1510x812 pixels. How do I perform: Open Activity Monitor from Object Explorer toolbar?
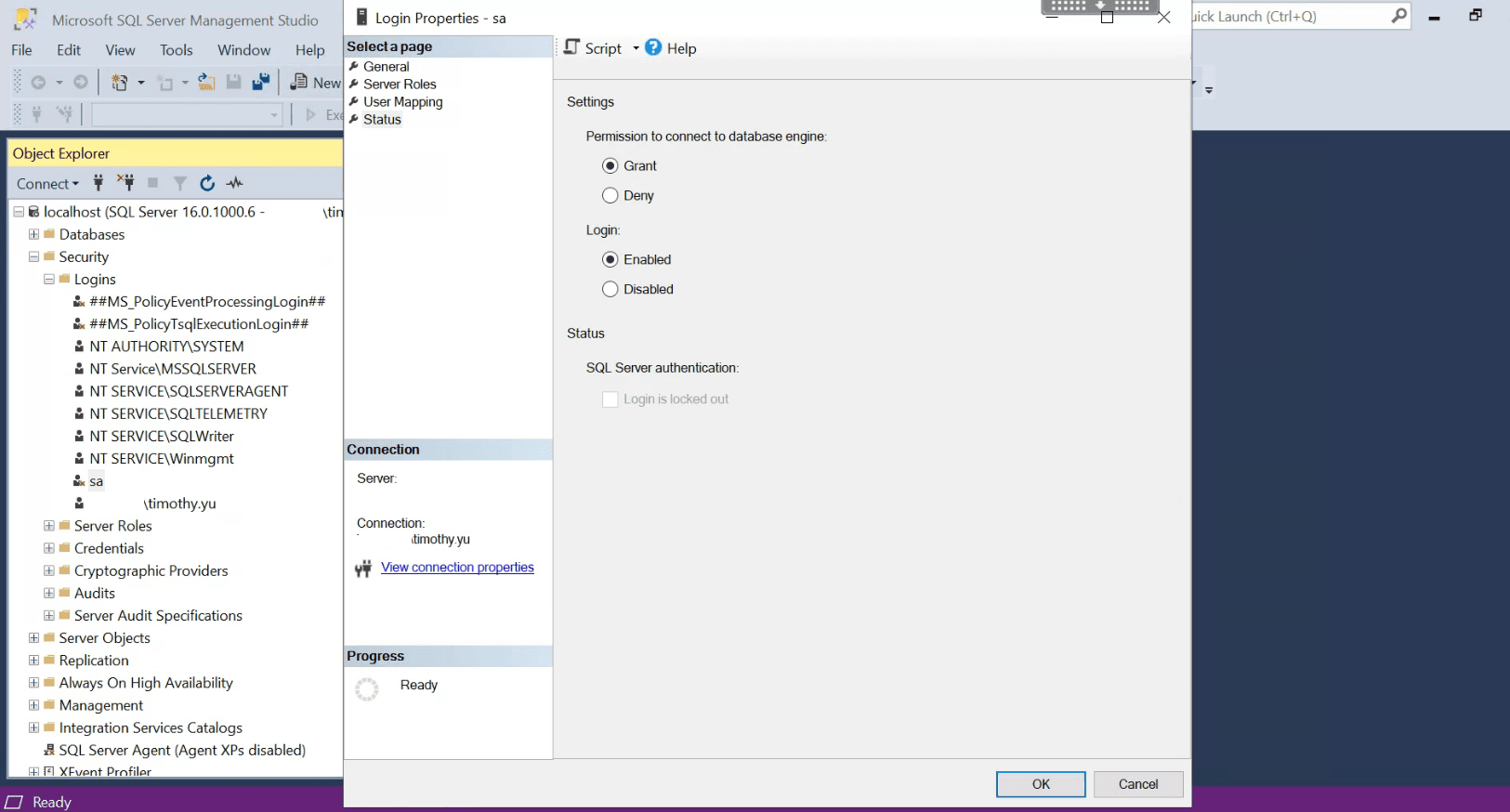click(x=235, y=183)
